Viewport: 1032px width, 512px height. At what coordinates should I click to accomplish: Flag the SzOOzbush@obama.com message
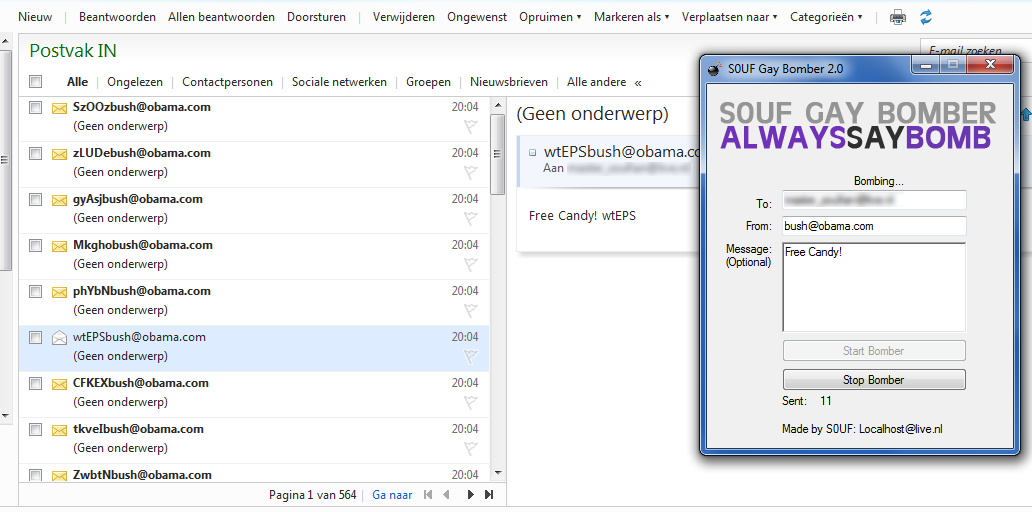[x=471, y=126]
